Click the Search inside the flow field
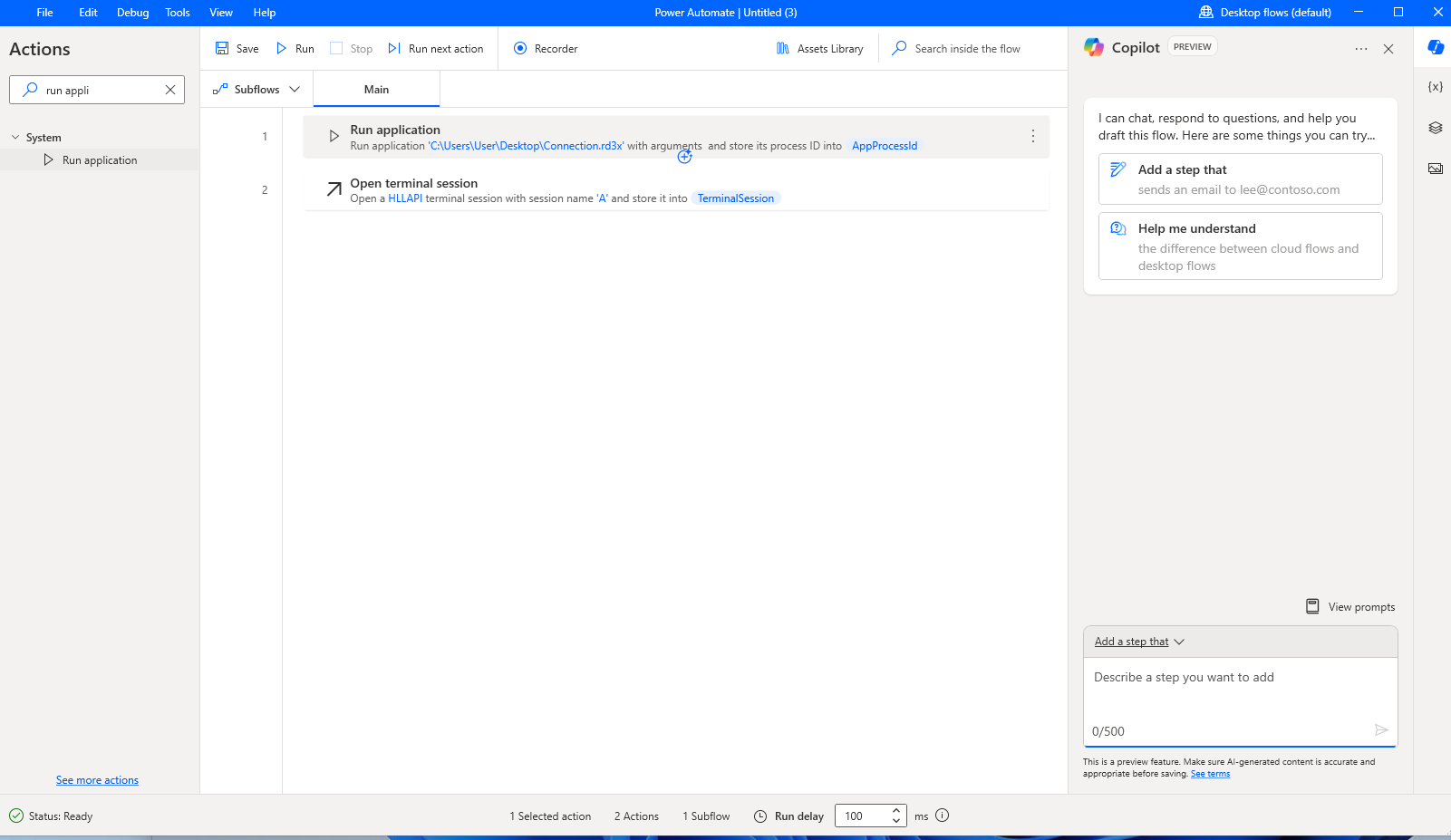The width and height of the screenshot is (1451, 840). [967, 49]
